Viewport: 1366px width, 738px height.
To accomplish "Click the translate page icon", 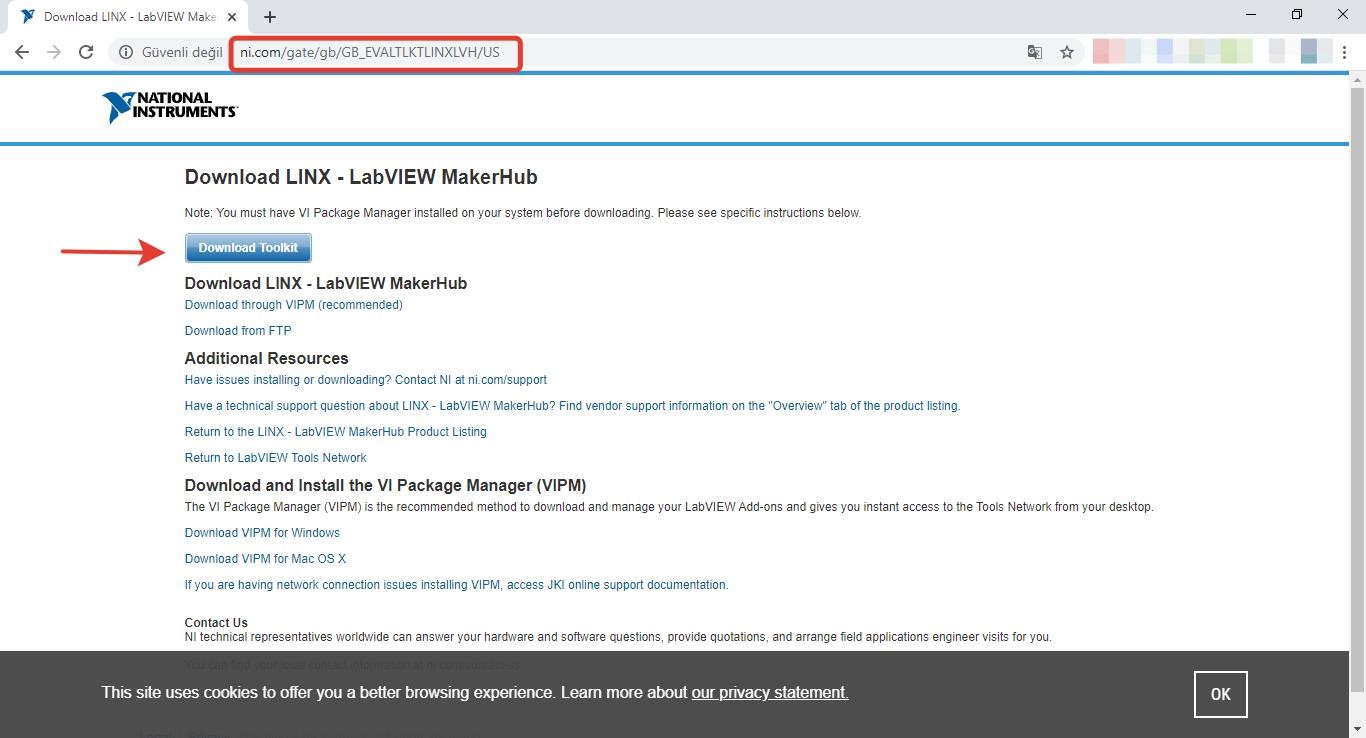I will [1035, 52].
